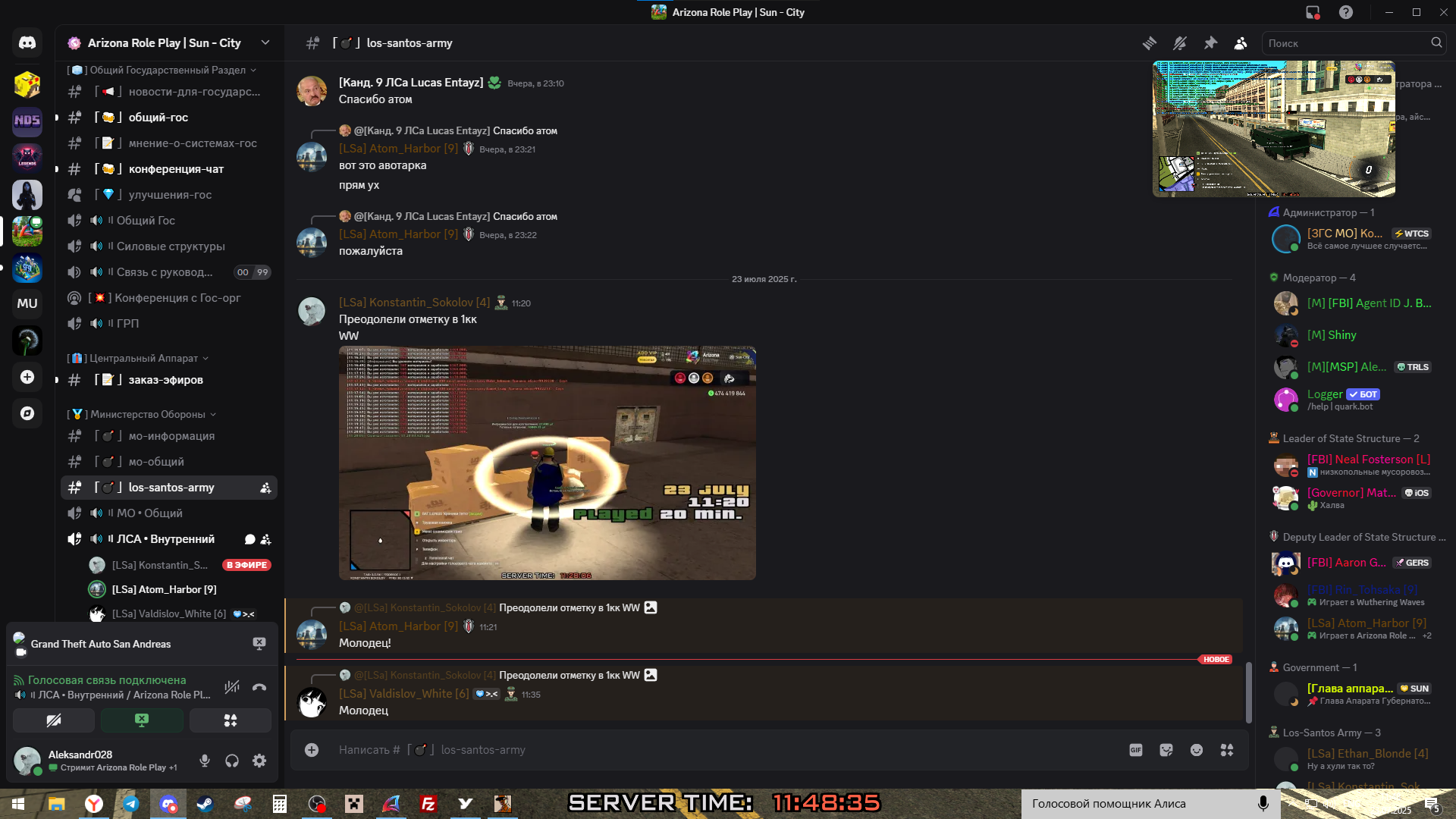The height and width of the screenshot is (819, 1456).
Task: Open threads icon in channel header
Action: pyautogui.click(x=1150, y=43)
